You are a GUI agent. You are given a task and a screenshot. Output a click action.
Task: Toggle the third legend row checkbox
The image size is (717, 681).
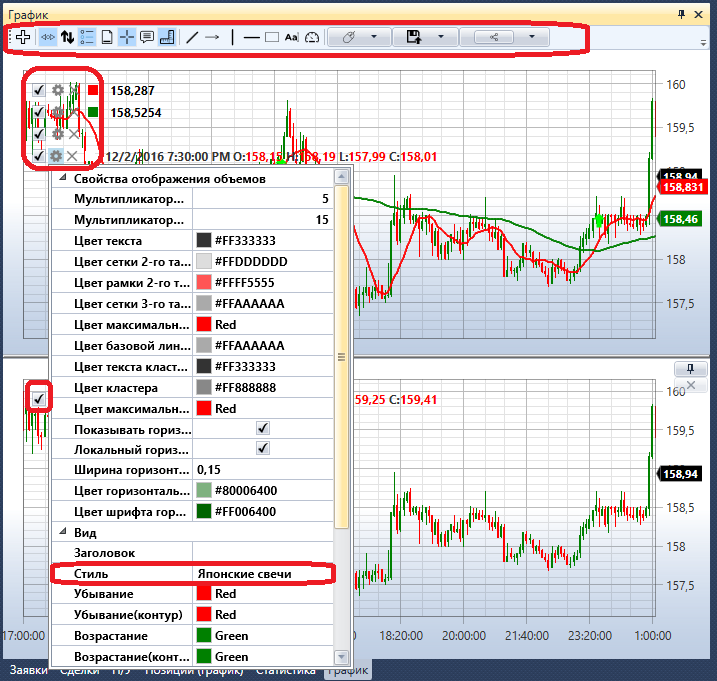point(39,134)
